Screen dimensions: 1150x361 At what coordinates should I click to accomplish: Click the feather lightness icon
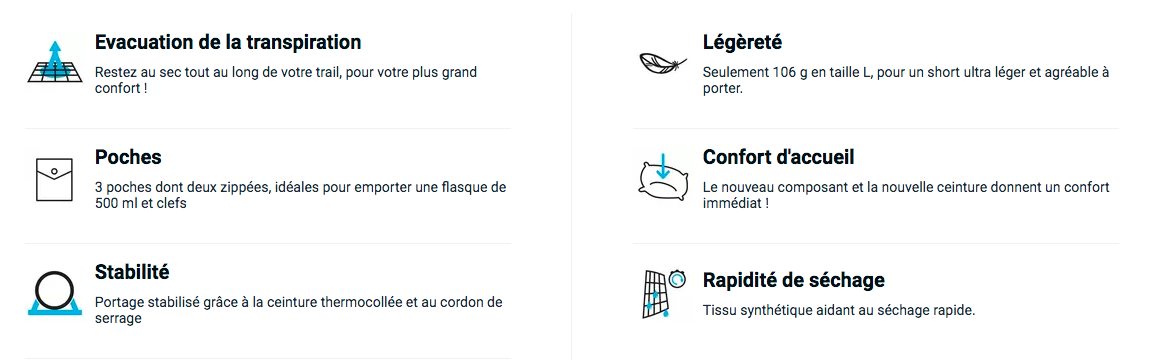(x=662, y=64)
